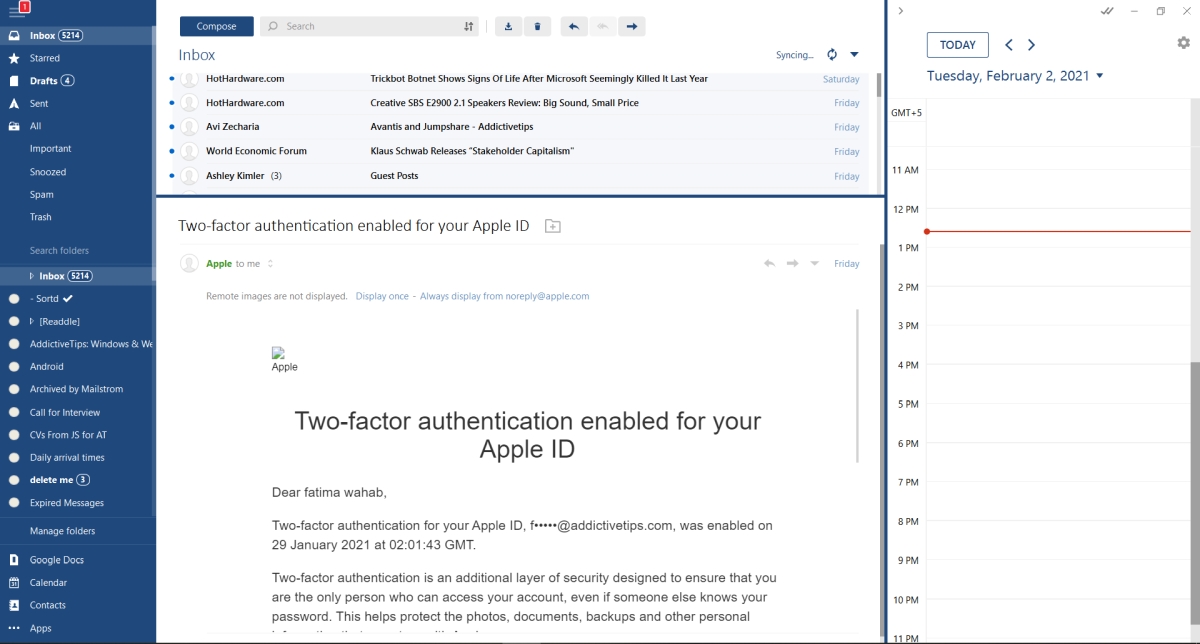
Task: Click the trash delete icon in toolbar
Action: pyautogui.click(x=537, y=26)
